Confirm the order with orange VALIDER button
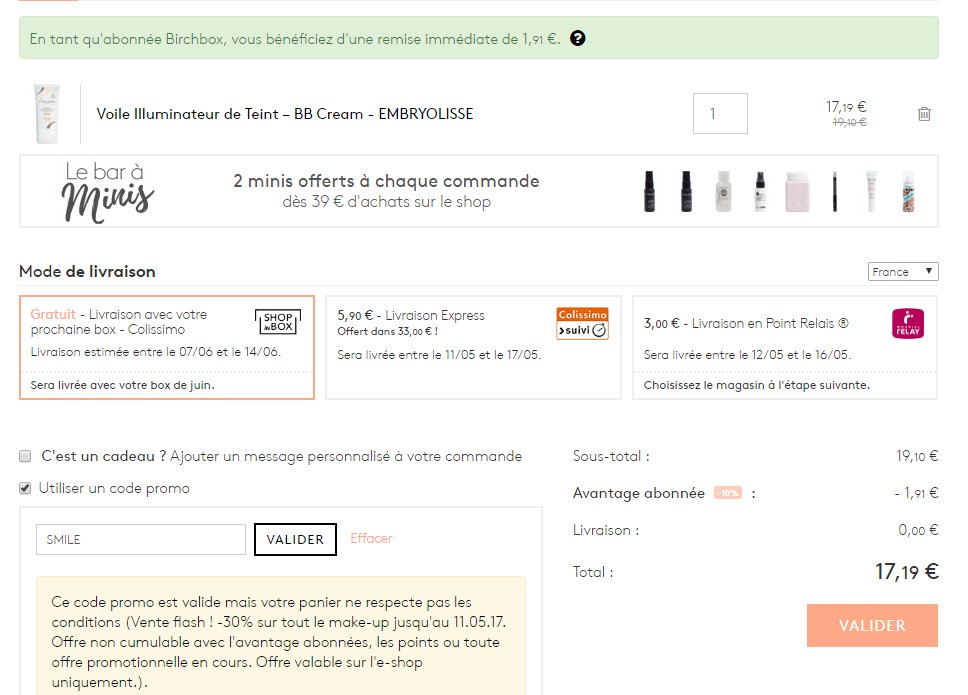Viewport: 968px width, 695px height. click(872, 625)
